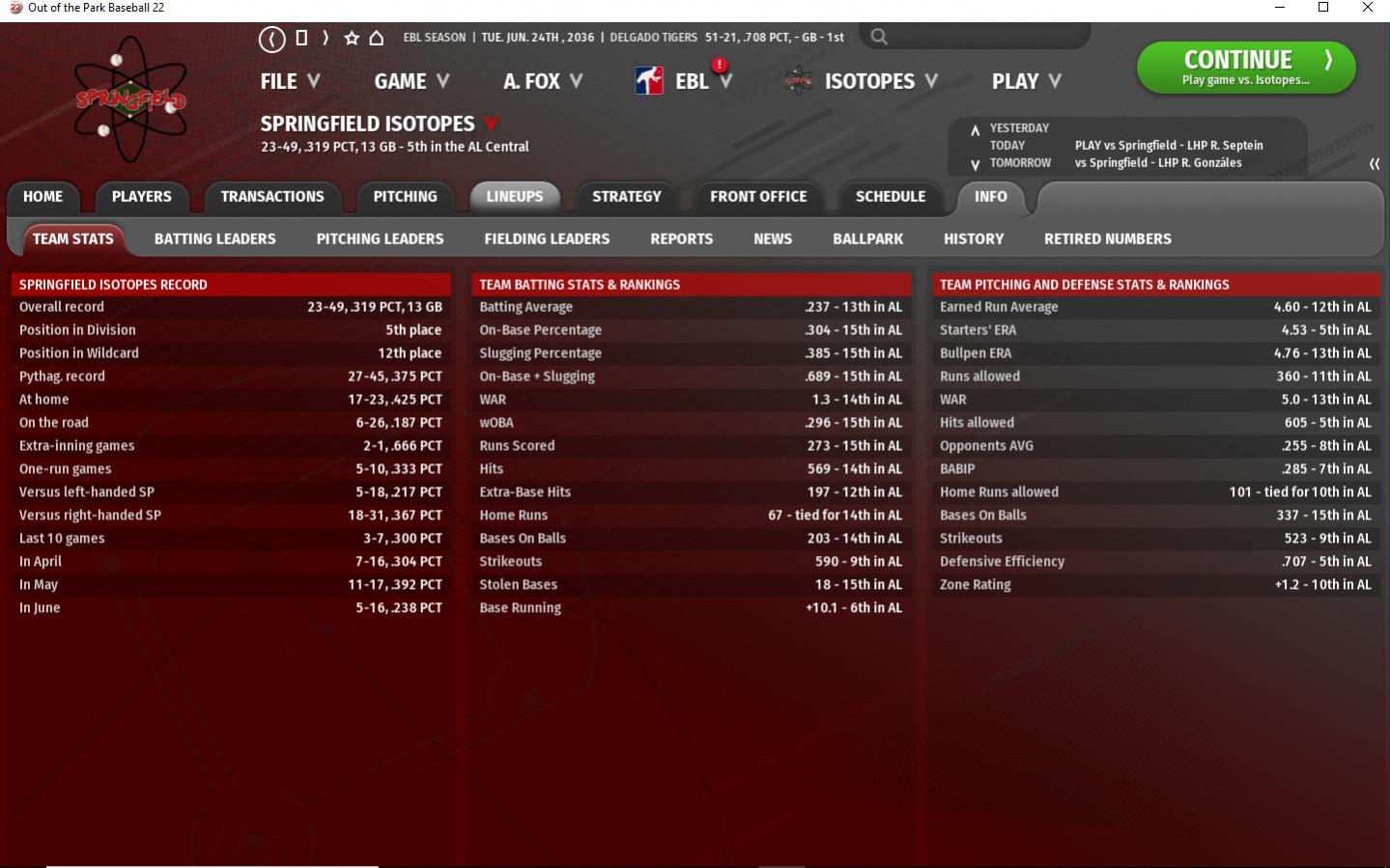Open the REPORTS sub-tab
Screen dimensions: 1390x868
tap(682, 239)
